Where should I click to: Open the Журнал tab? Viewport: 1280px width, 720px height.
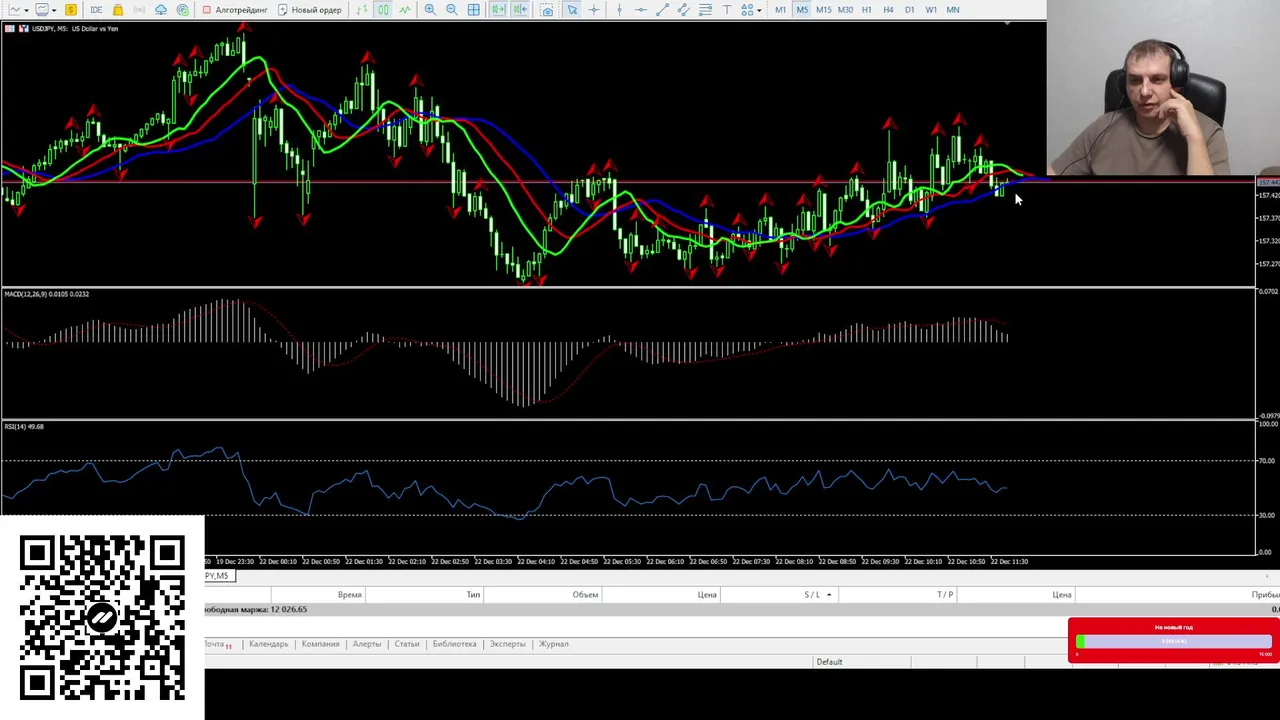[553, 644]
